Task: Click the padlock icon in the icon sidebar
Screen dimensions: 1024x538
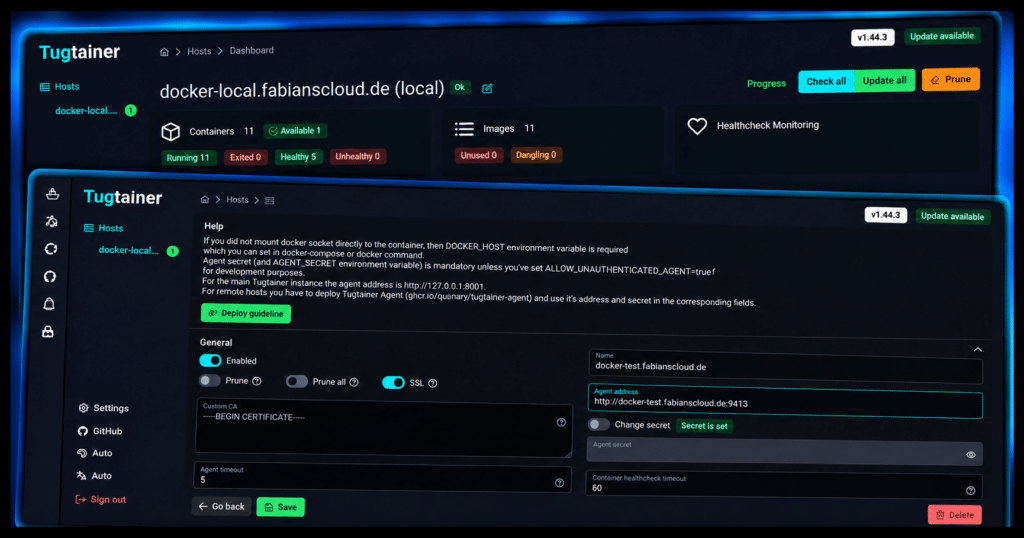Action: click(48, 332)
